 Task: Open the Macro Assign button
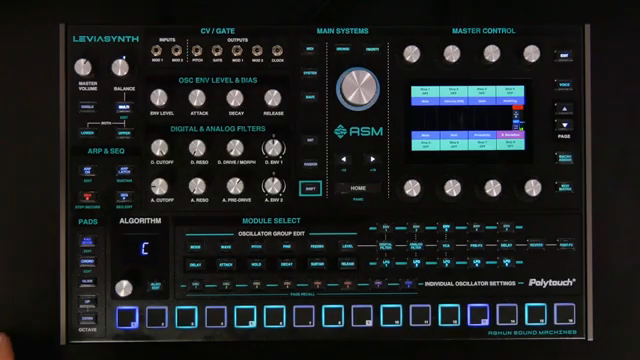click(564, 158)
